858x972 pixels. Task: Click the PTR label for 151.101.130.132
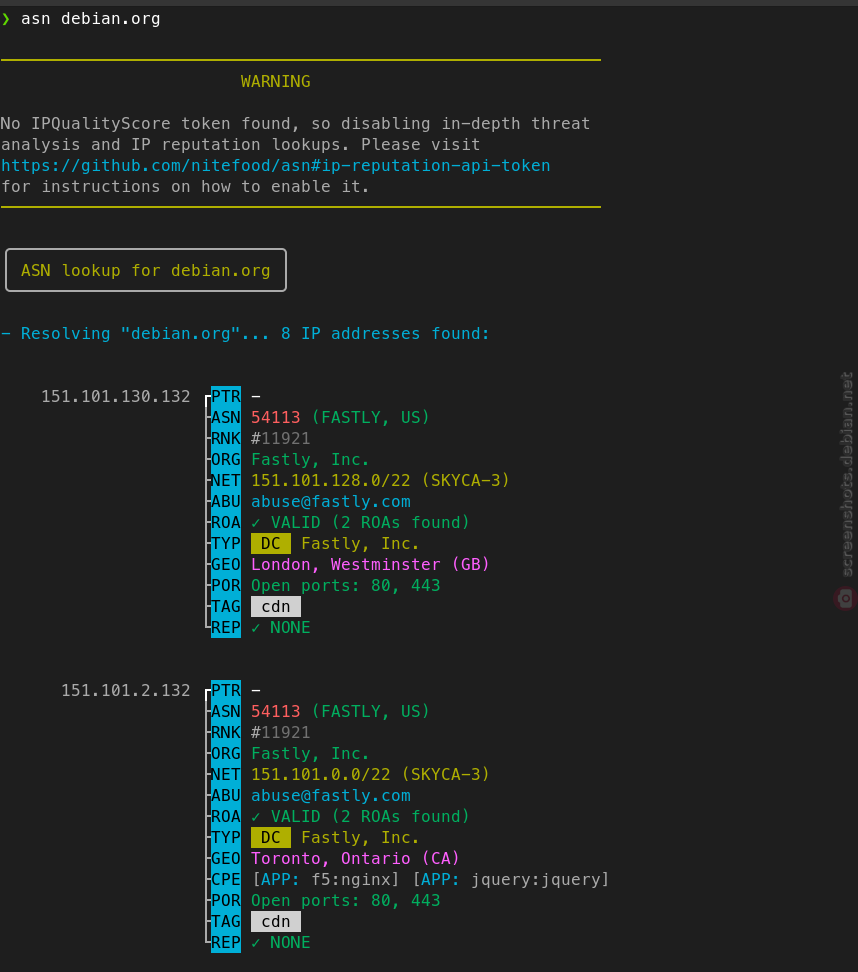[226, 397]
